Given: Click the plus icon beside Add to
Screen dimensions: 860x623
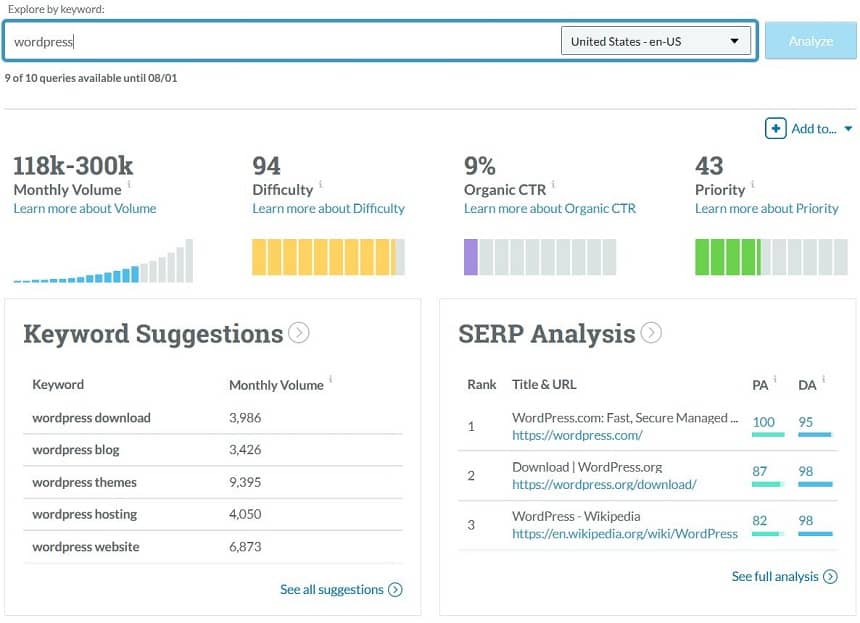Looking at the screenshot, I should pyautogui.click(x=775, y=128).
